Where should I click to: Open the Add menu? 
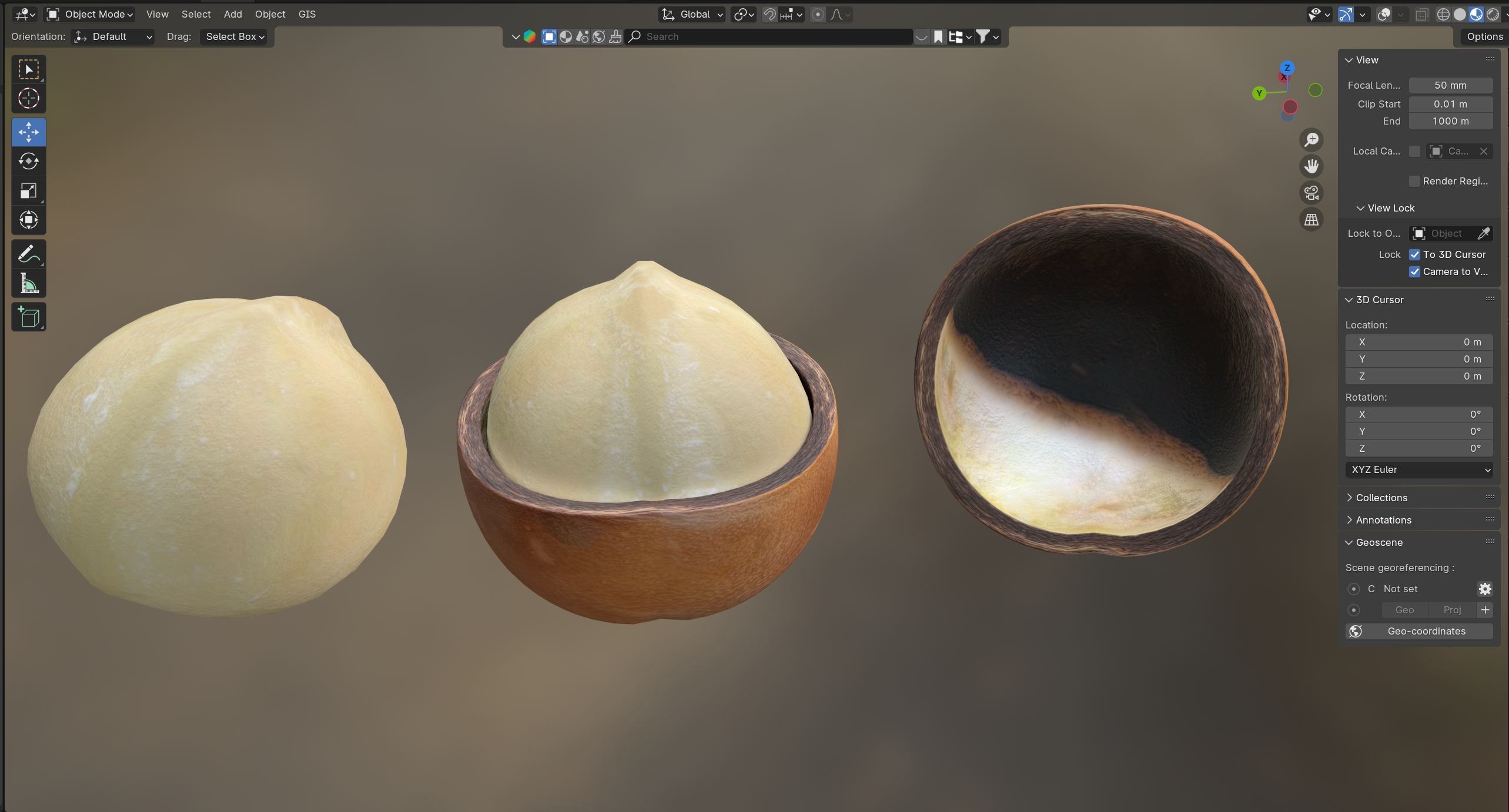pyautogui.click(x=232, y=14)
